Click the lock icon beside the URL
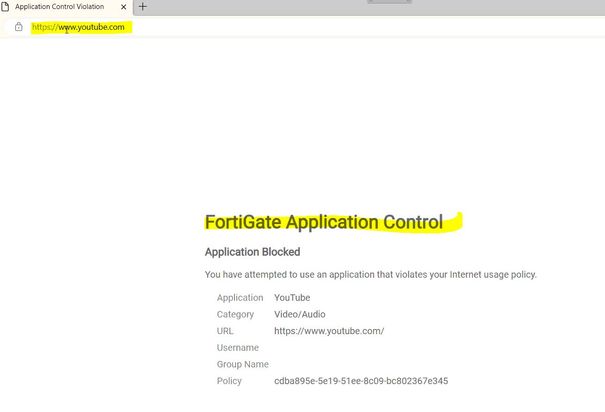This screenshot has height=412, width=605. tap(19, 27)
